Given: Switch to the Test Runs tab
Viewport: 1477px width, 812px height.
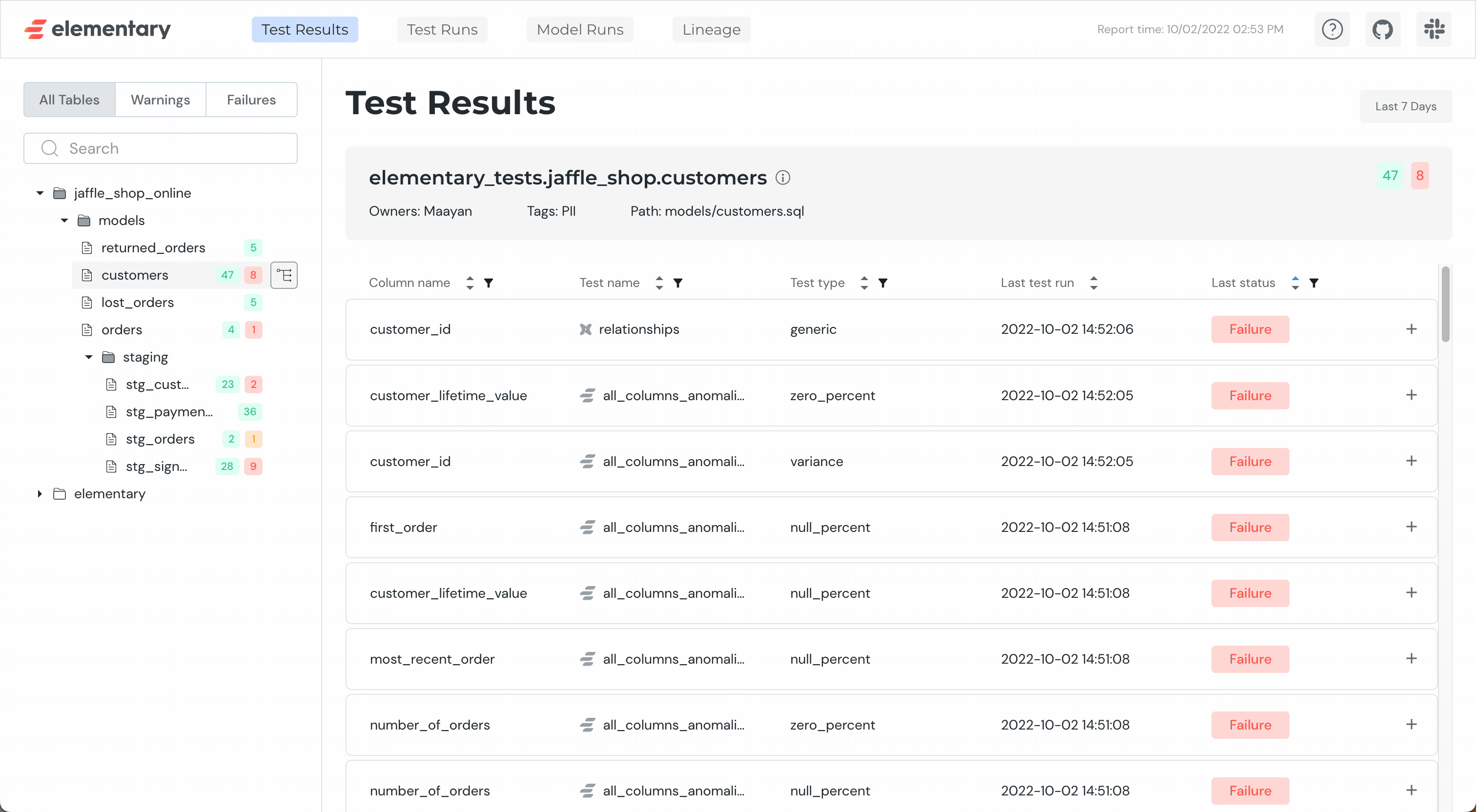Looking at the screenshot, I should coord(442,29).
